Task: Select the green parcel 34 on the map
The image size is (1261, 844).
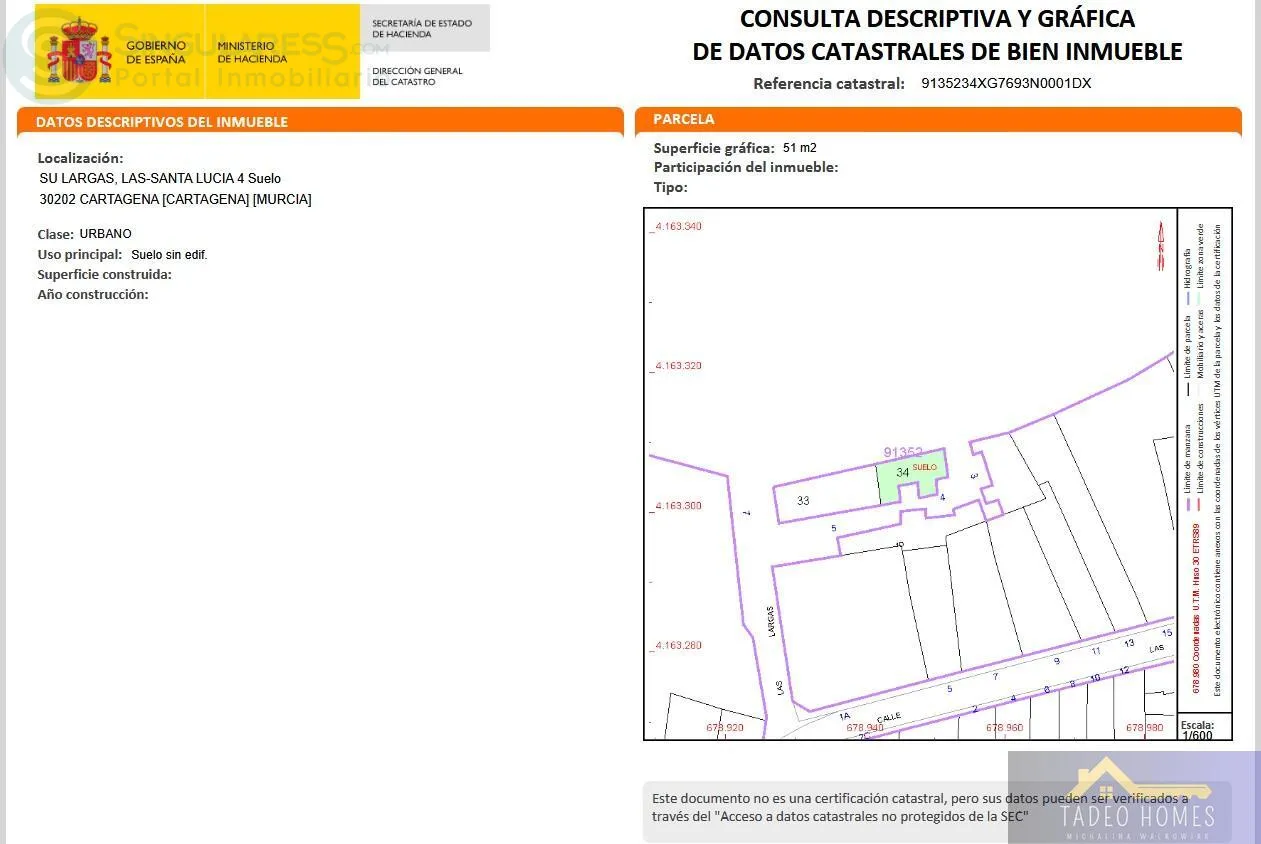Action: [x=910, y=476]
